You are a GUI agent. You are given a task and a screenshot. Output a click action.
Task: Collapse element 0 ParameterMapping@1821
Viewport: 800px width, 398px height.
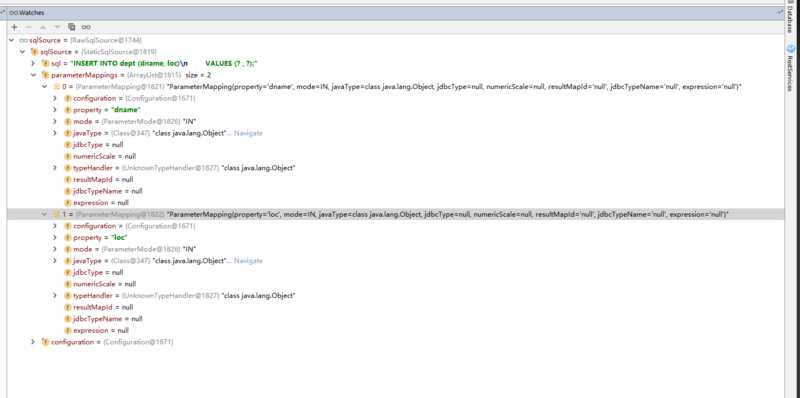click(44, 87)
